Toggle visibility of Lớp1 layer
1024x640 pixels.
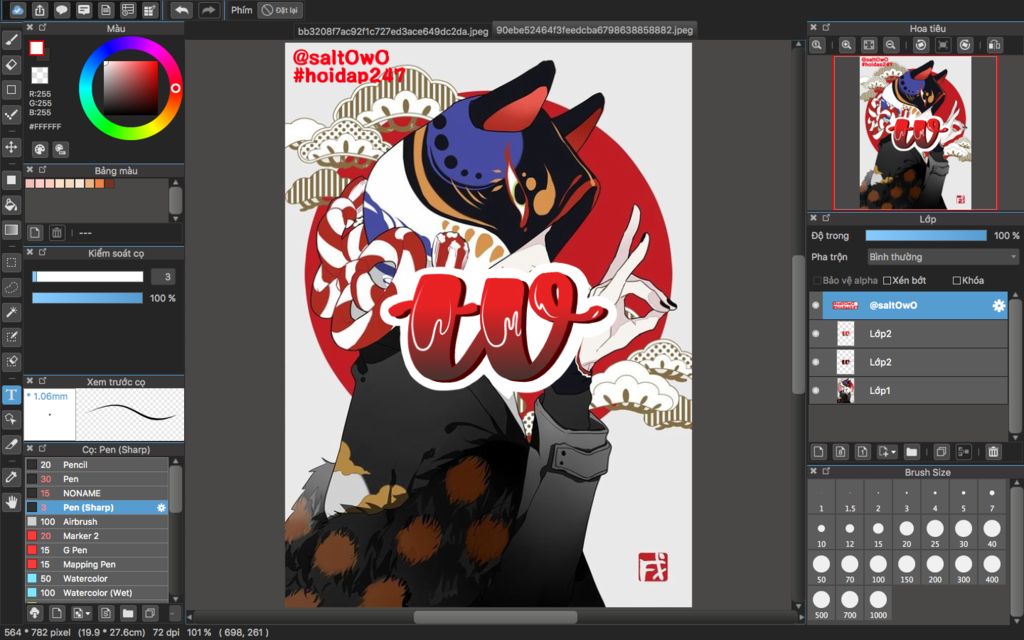pos(816,391)
